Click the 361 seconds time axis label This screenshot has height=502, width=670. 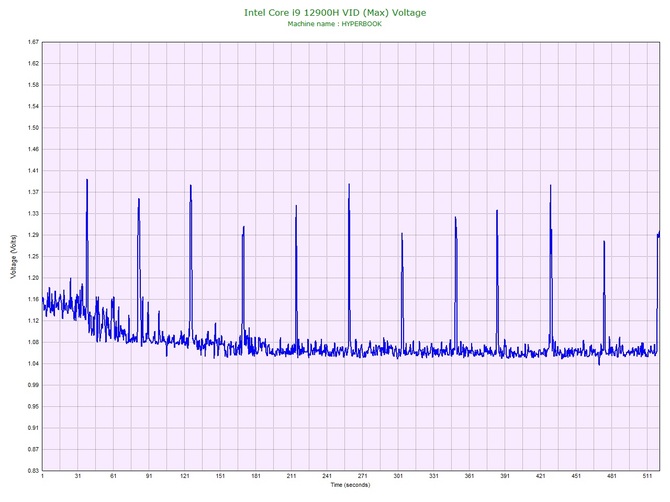coord(470,476)
